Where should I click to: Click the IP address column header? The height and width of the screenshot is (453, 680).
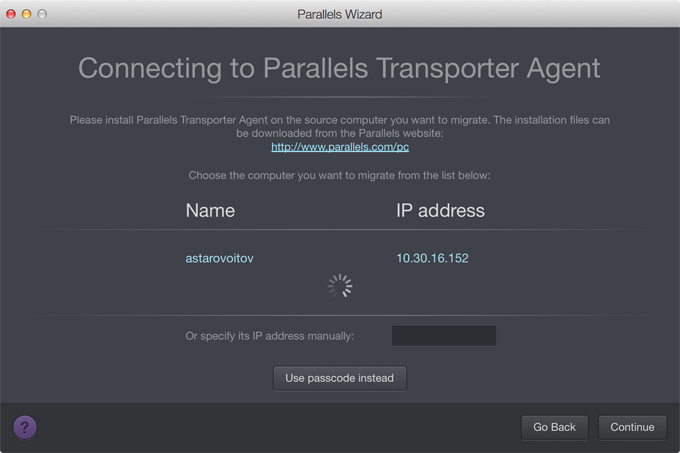click(440, 210)
